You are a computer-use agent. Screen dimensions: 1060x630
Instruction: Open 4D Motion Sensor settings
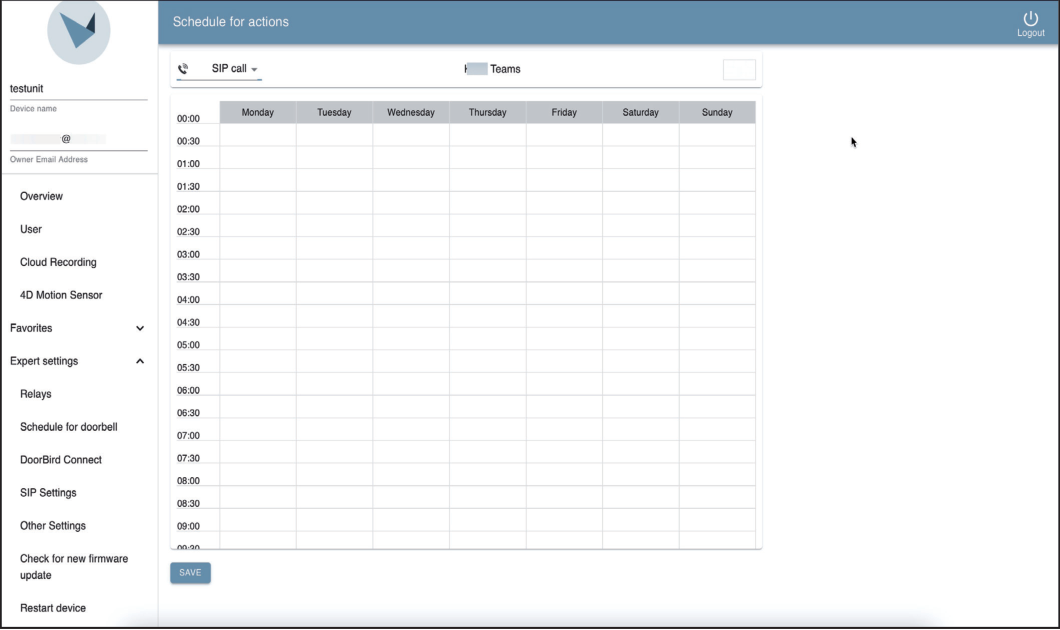[61, 294]
